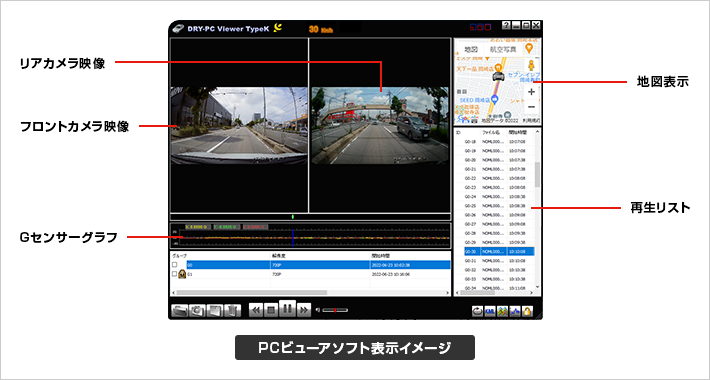
Task: Select highlighted G0-30 entry in playlist
Action: click(499, 251)
